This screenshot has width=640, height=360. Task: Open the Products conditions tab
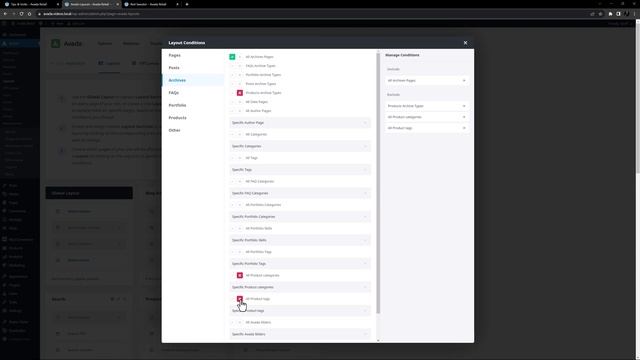click(x=193, y=118)
